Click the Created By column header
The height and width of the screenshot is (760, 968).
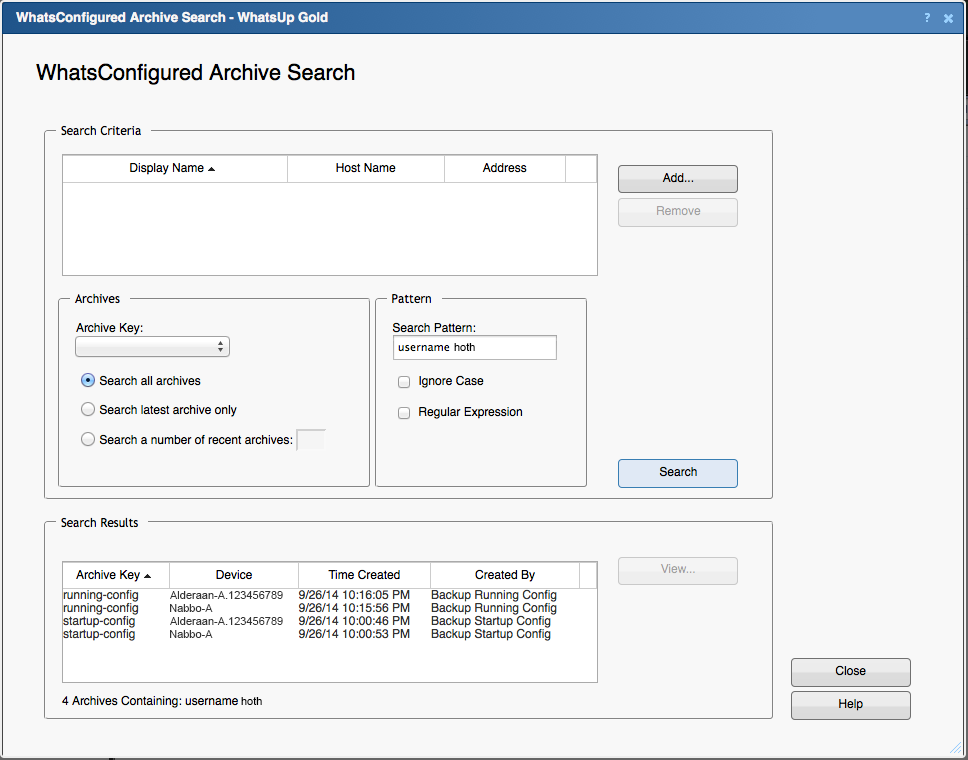pyautogui.click(x=505, y=575)
